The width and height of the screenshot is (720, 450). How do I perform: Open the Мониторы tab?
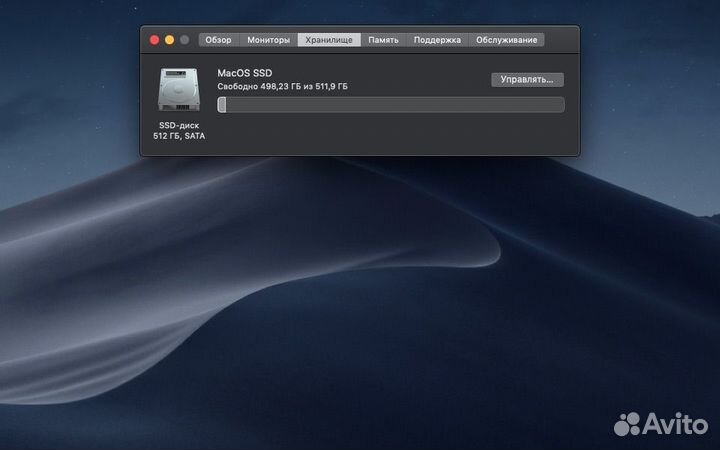(x=269, y=40)
